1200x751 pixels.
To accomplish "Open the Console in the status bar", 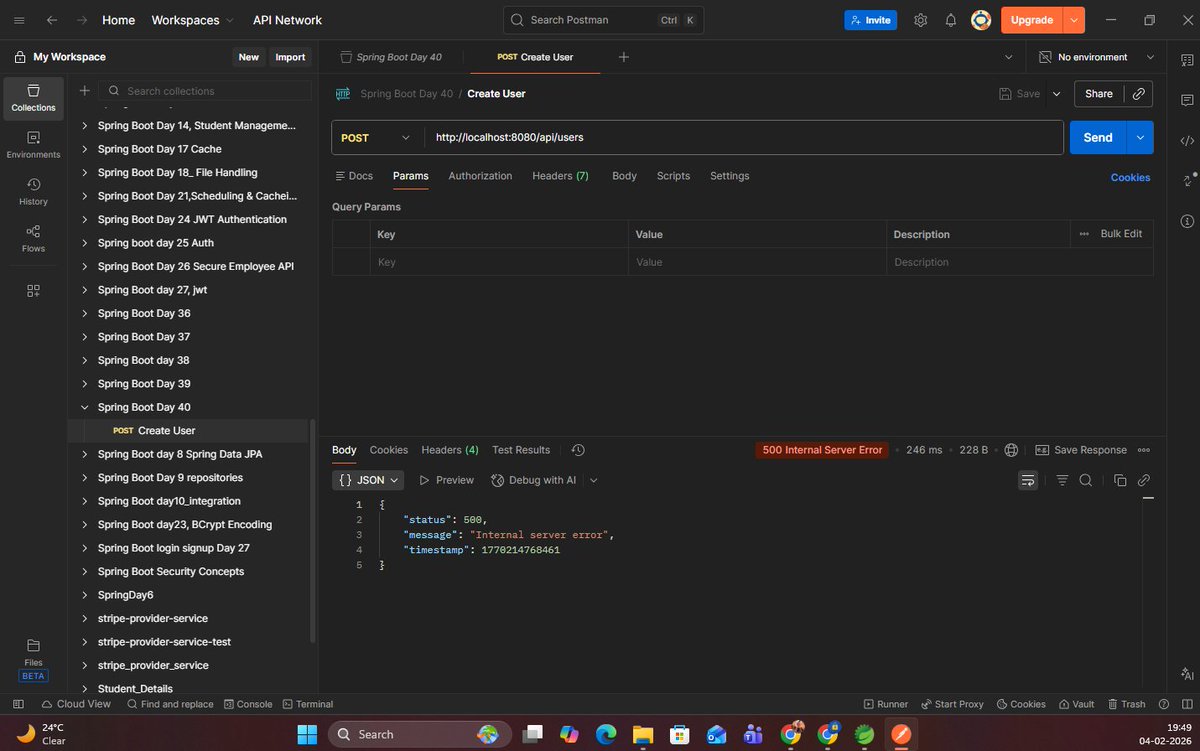I will click(x=248, y=704).
